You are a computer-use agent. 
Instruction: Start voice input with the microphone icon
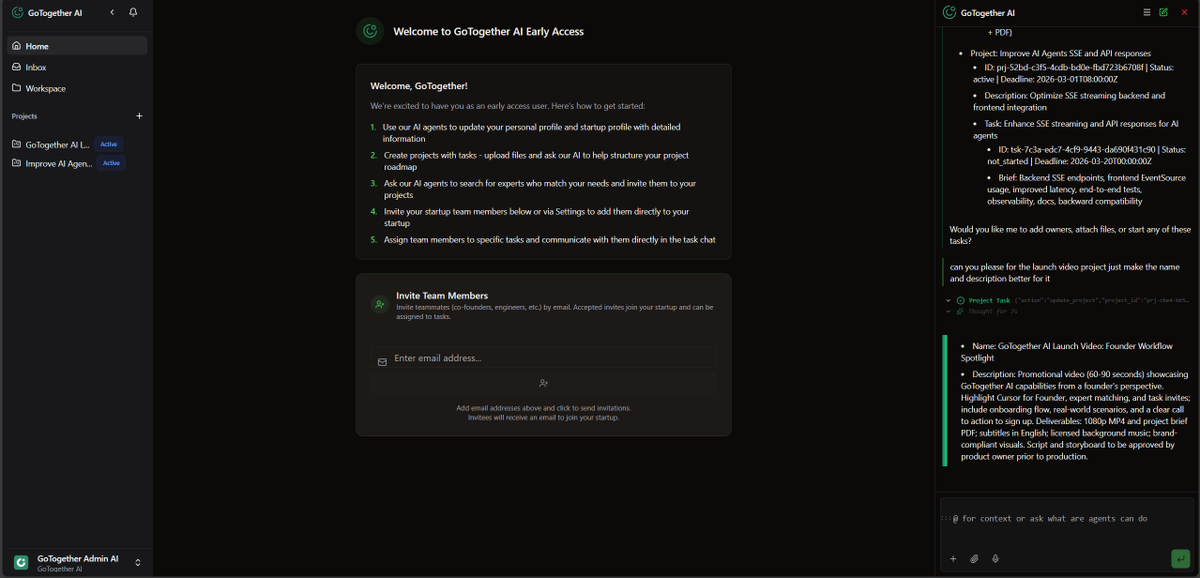tap(995, 559)
